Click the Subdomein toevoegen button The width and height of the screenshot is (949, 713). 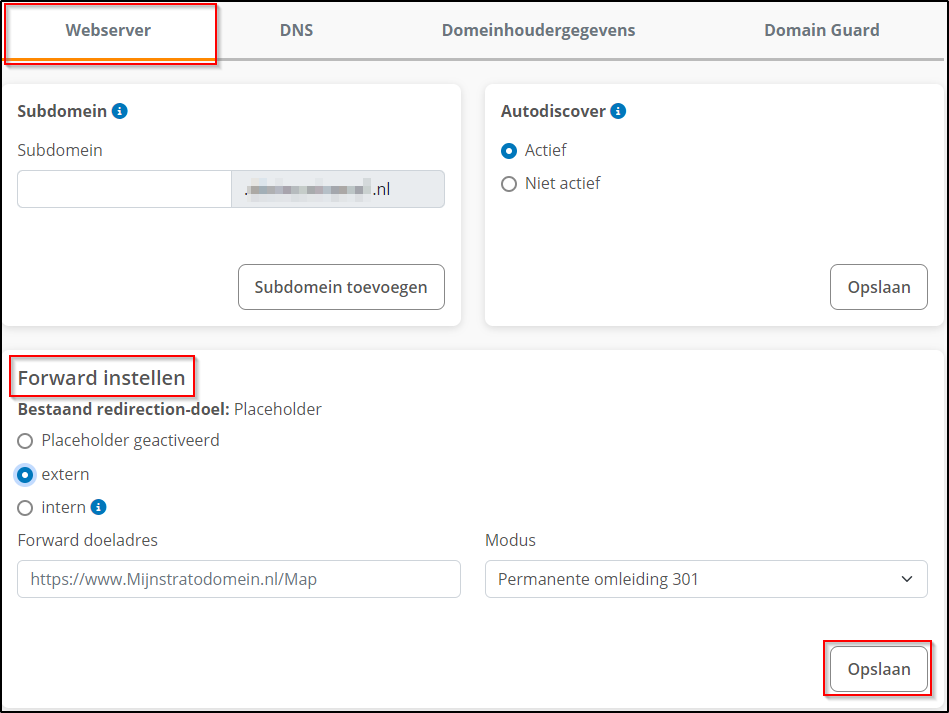(x=341, y=287)
